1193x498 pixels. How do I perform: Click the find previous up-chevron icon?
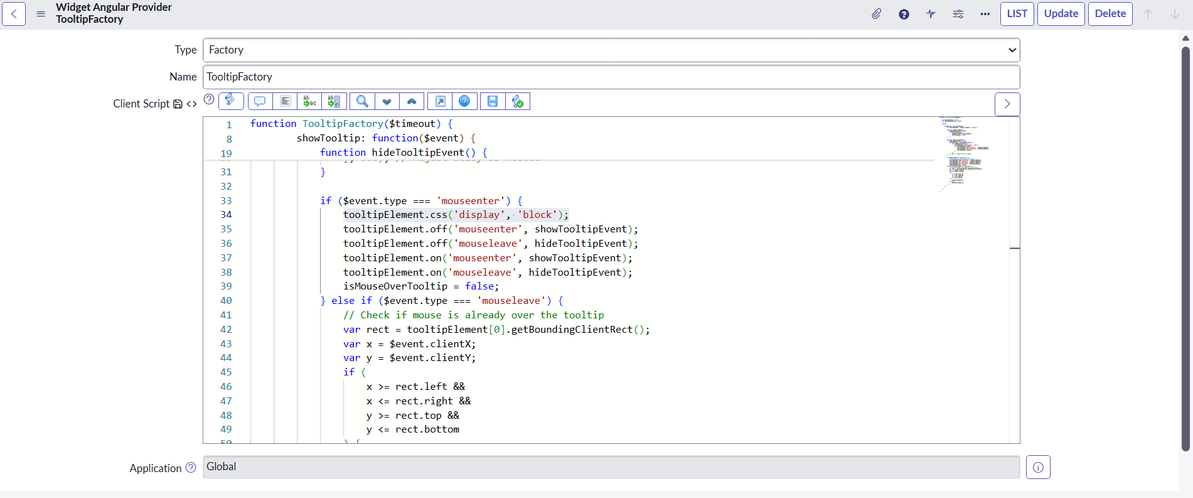pos(412,101)
